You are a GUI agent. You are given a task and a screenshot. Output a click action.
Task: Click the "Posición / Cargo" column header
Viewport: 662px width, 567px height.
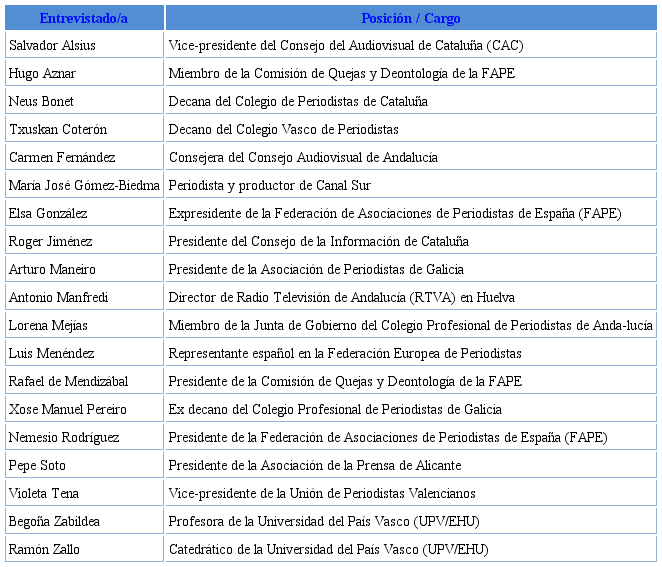[x=411, y=18]
